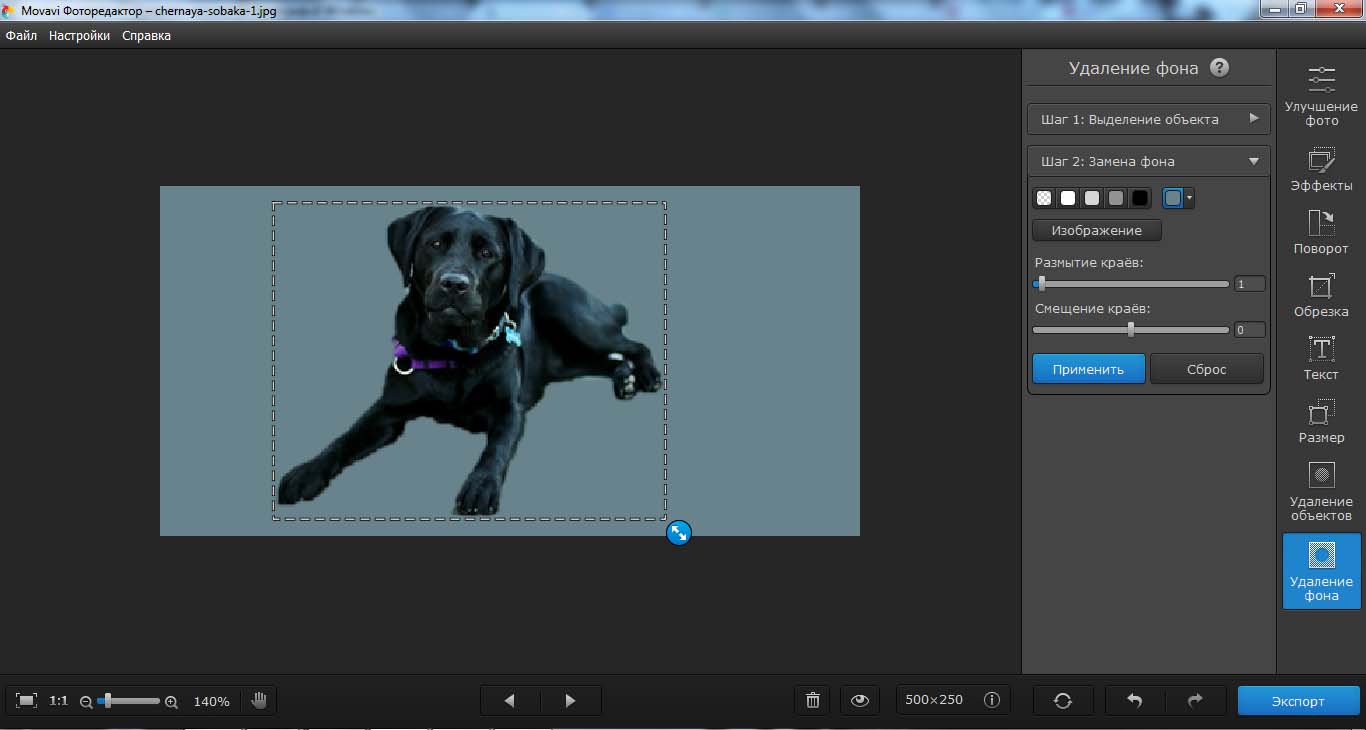The width and height of the screenshot is (1366, 730).
Task: Open the Текст tool
Action: tap(1321, 357)
